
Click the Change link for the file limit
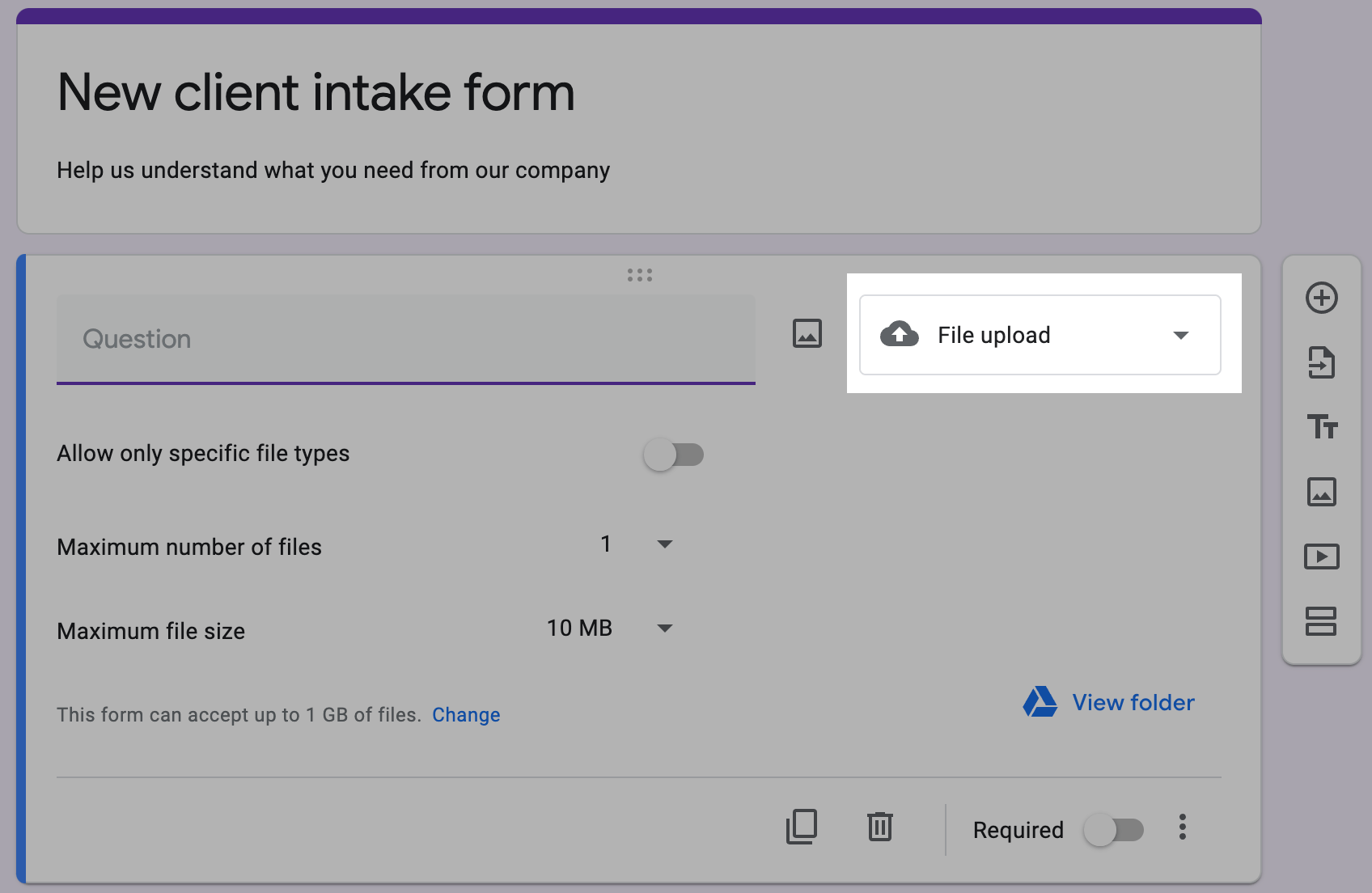click(466, 715)
